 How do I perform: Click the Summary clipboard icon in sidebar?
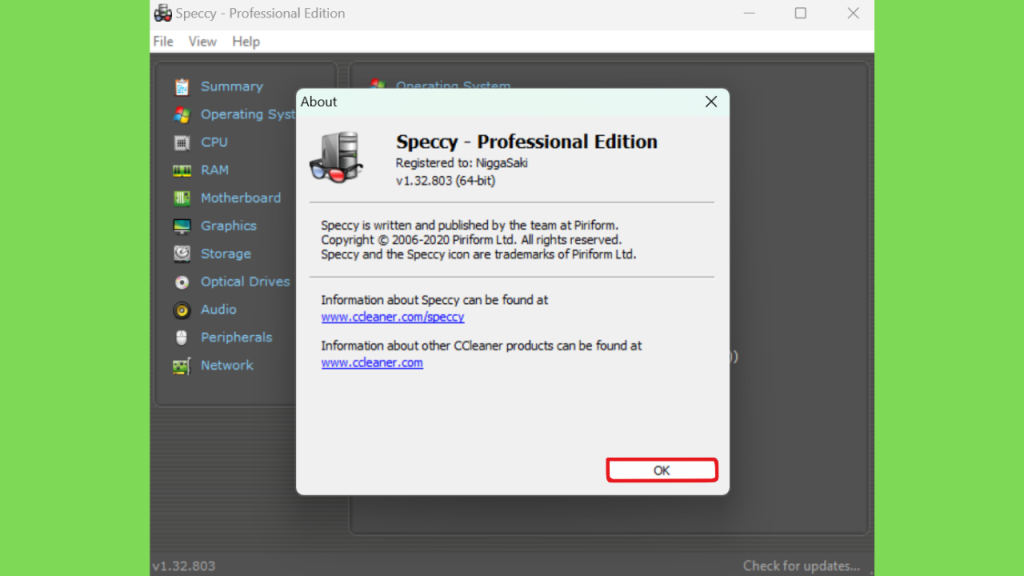(x=182, y=87)
